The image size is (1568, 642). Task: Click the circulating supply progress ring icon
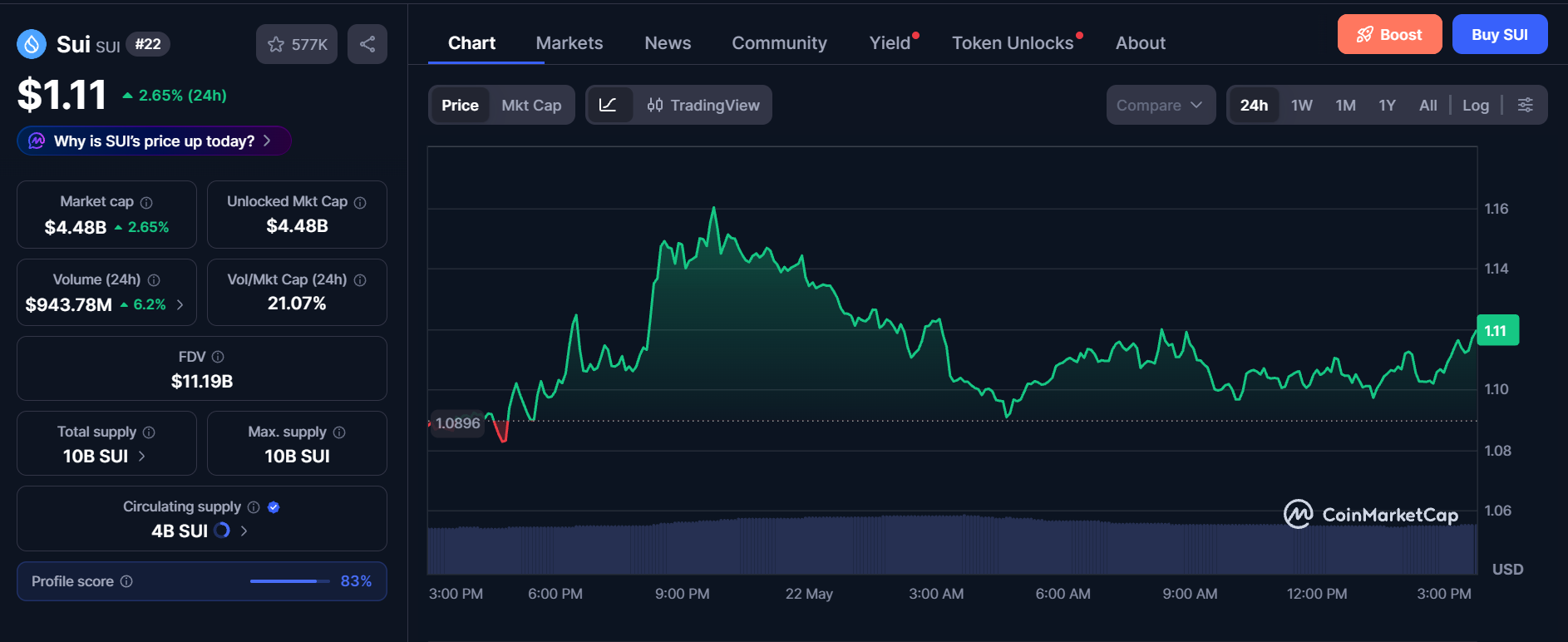[222, 531]
